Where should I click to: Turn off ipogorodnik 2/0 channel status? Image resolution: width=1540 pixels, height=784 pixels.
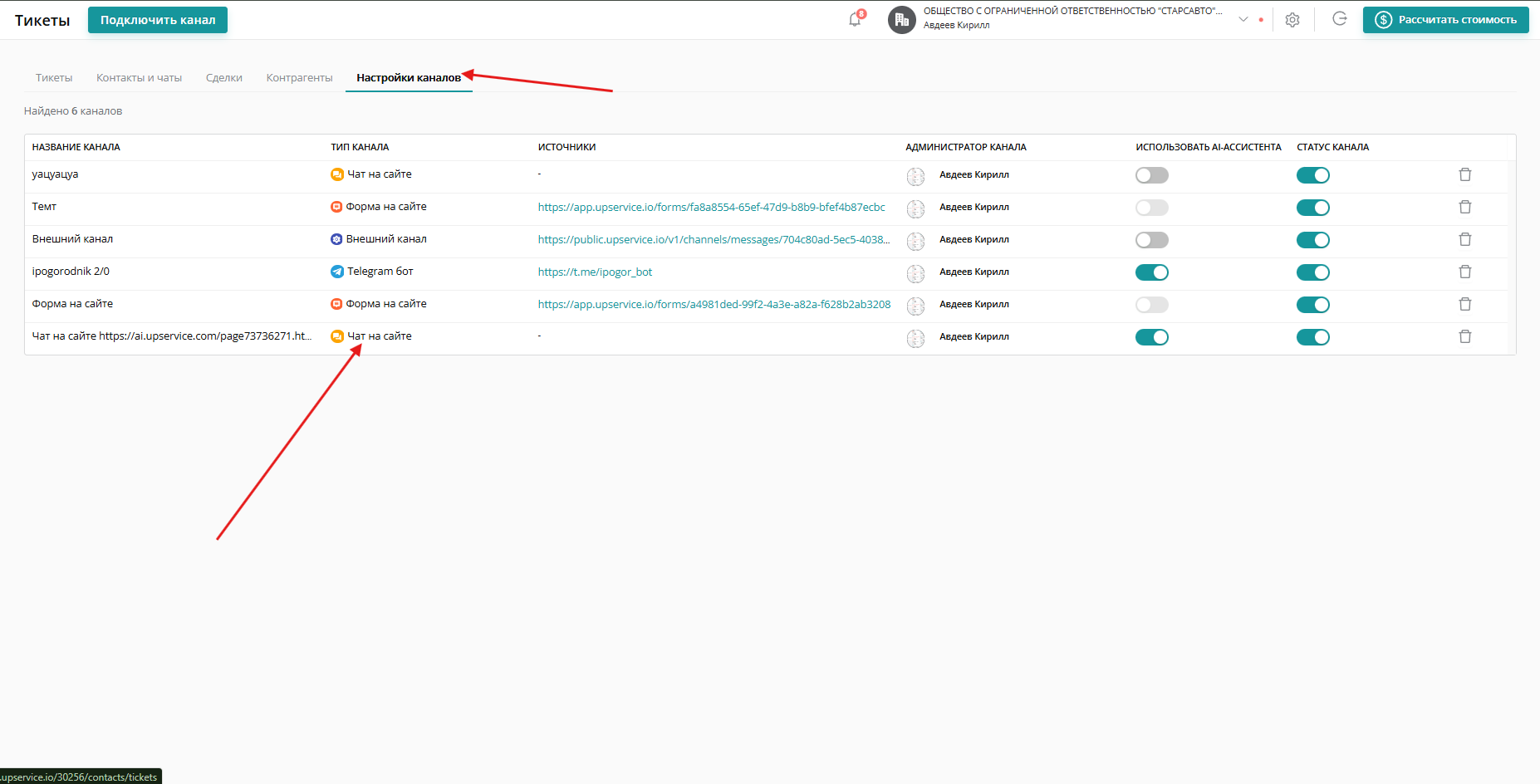point(1313,272)
